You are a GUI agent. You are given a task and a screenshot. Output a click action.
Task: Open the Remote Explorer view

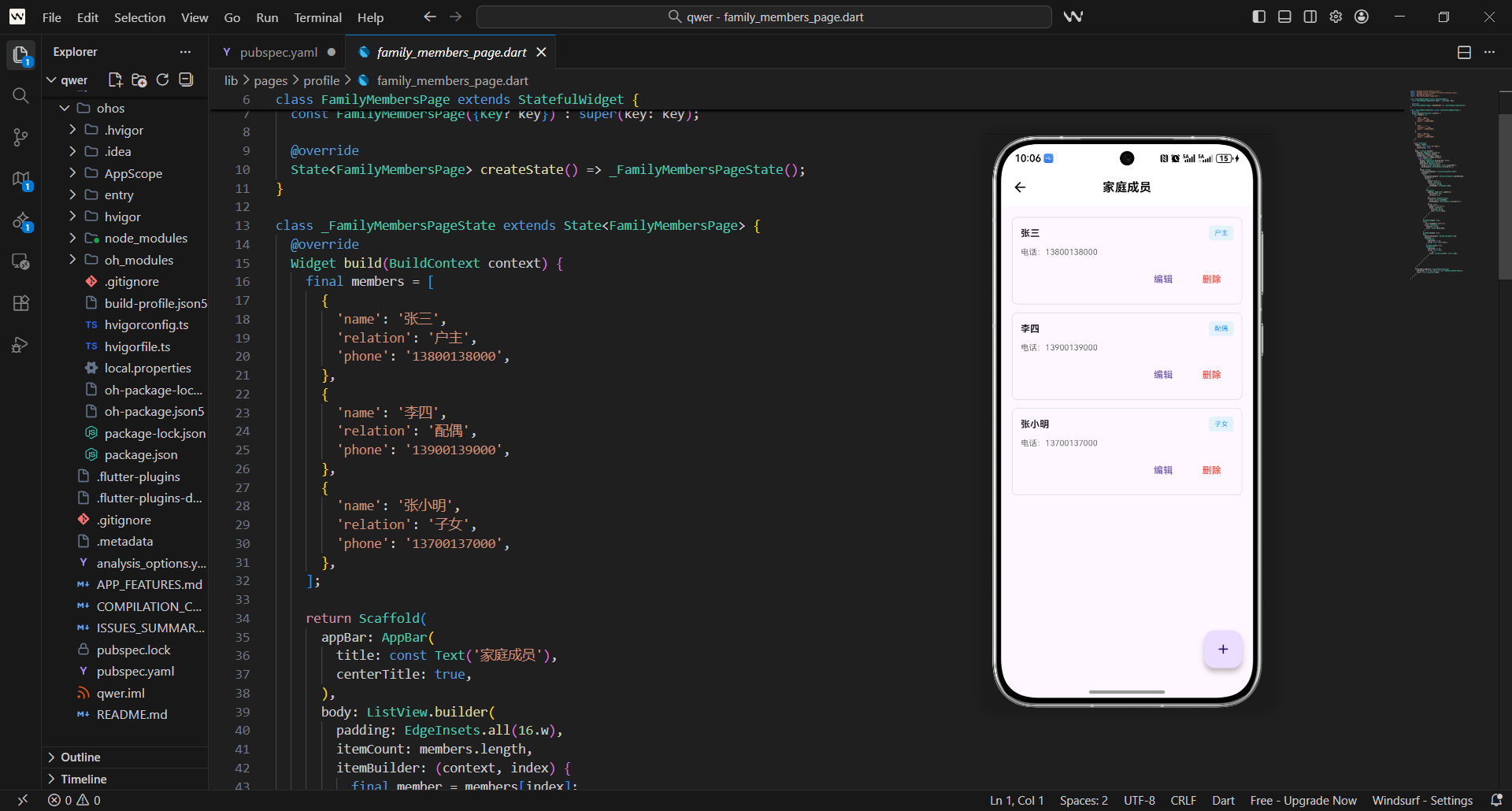pyautogui.click(x=20, y=261)
